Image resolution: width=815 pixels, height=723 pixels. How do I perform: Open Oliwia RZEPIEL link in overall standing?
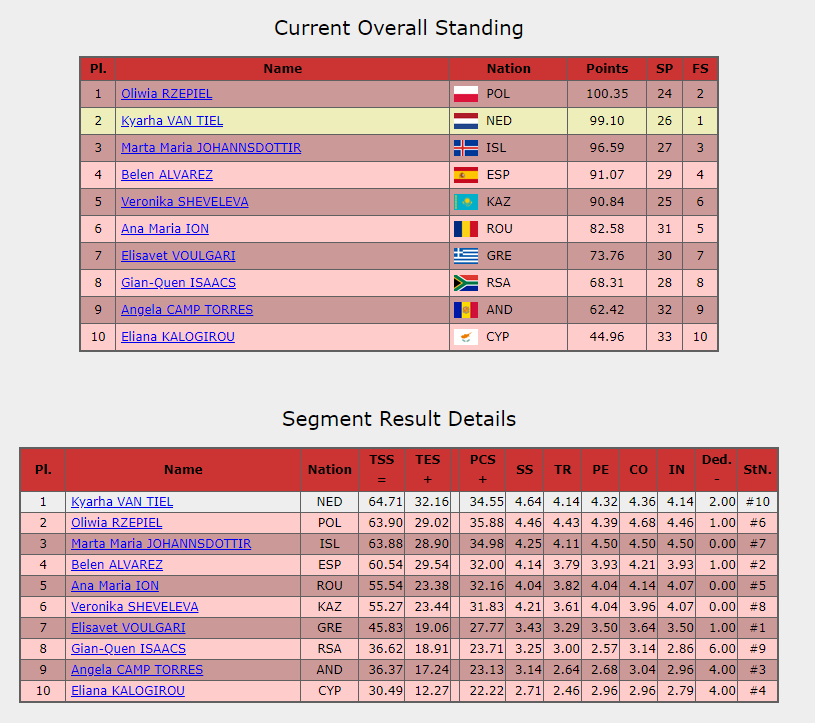166,94
